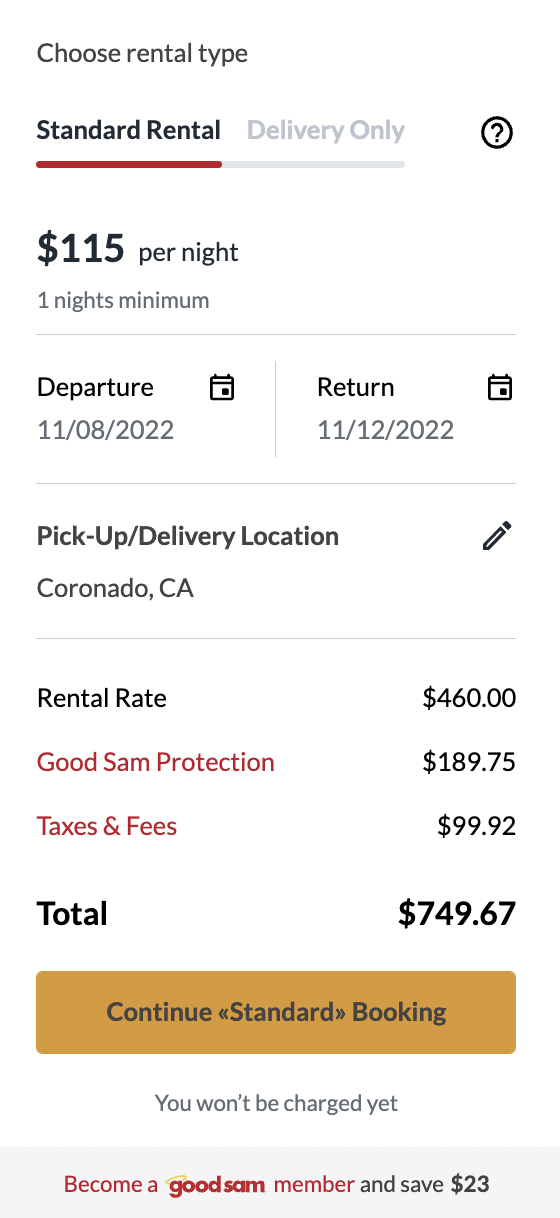Open the Good Sam Protection link

pos(156,762)
